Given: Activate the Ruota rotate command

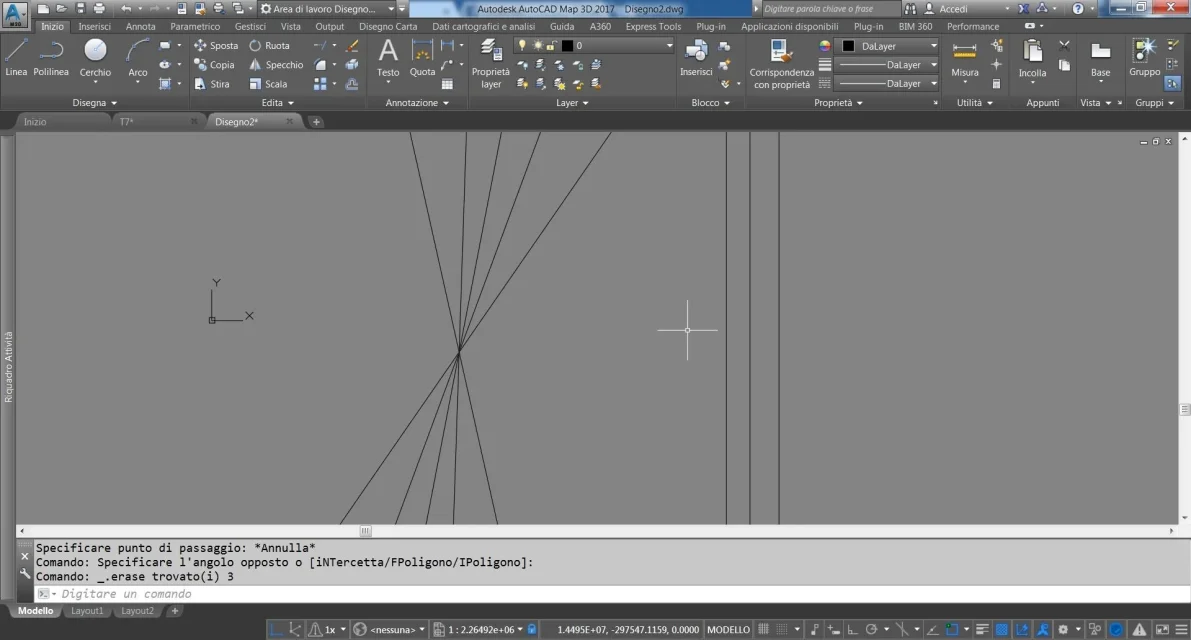Looking at the screenshot, I should point(270,46).
